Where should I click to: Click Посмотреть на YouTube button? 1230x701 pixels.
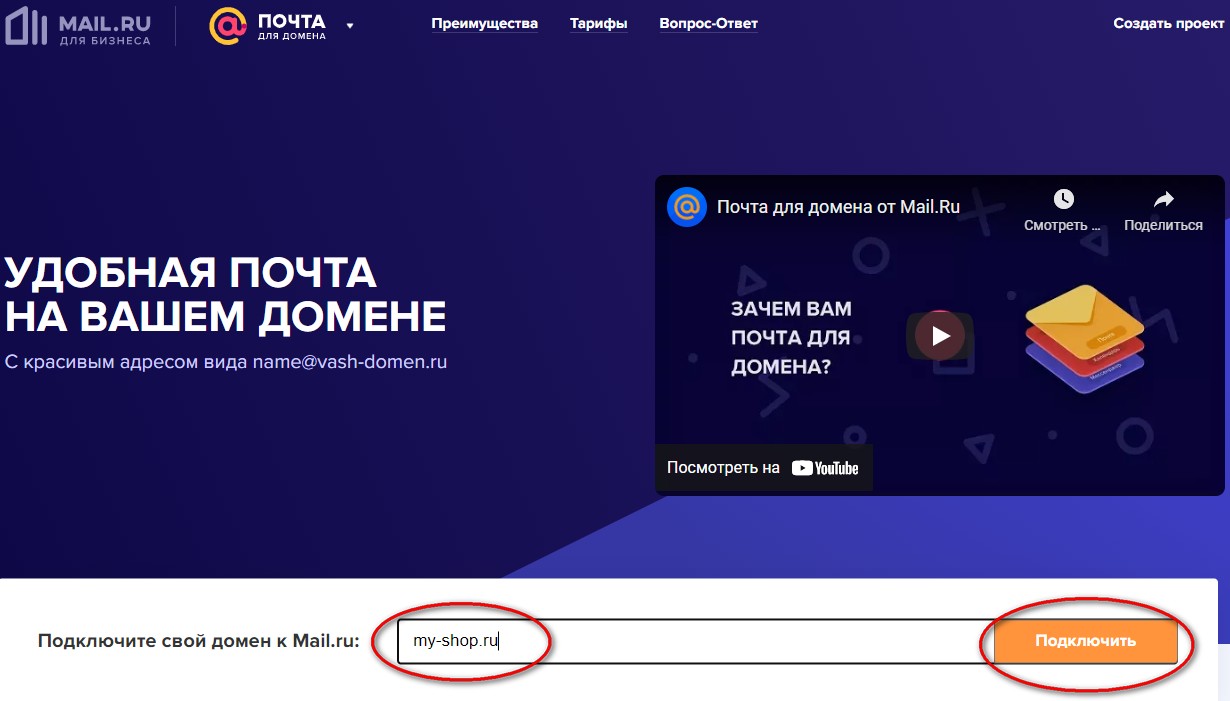coord(763,467)
